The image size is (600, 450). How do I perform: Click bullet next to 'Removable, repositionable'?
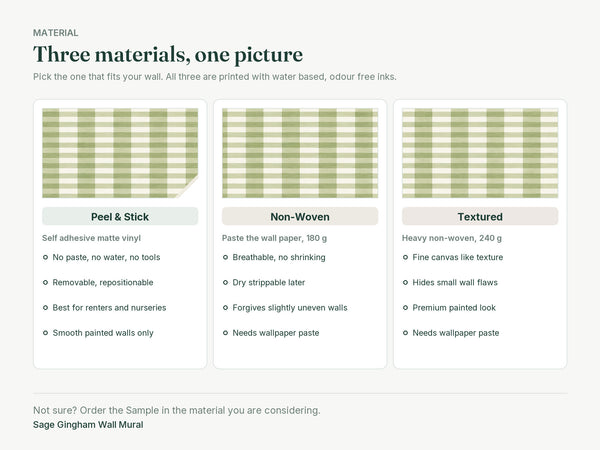click(45, 282)
